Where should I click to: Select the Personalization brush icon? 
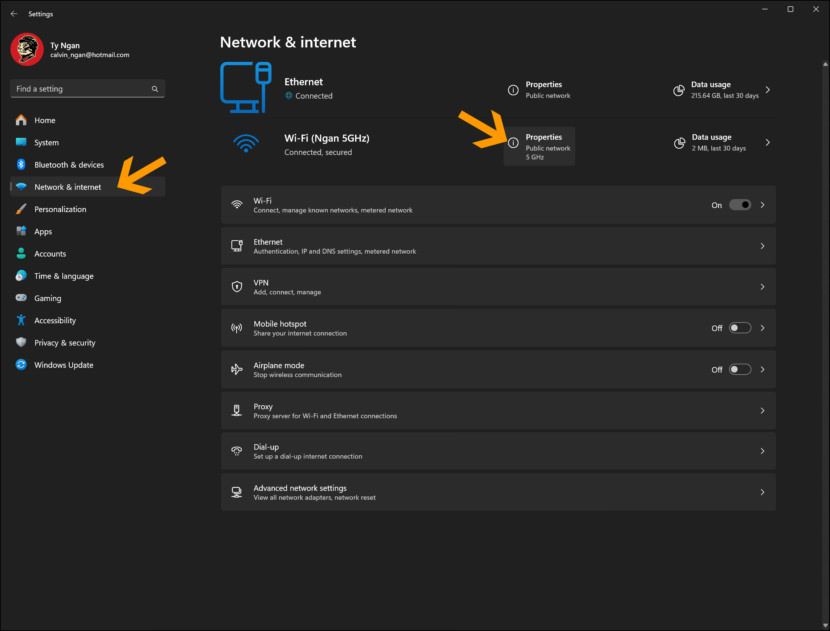tap(19, 209)
